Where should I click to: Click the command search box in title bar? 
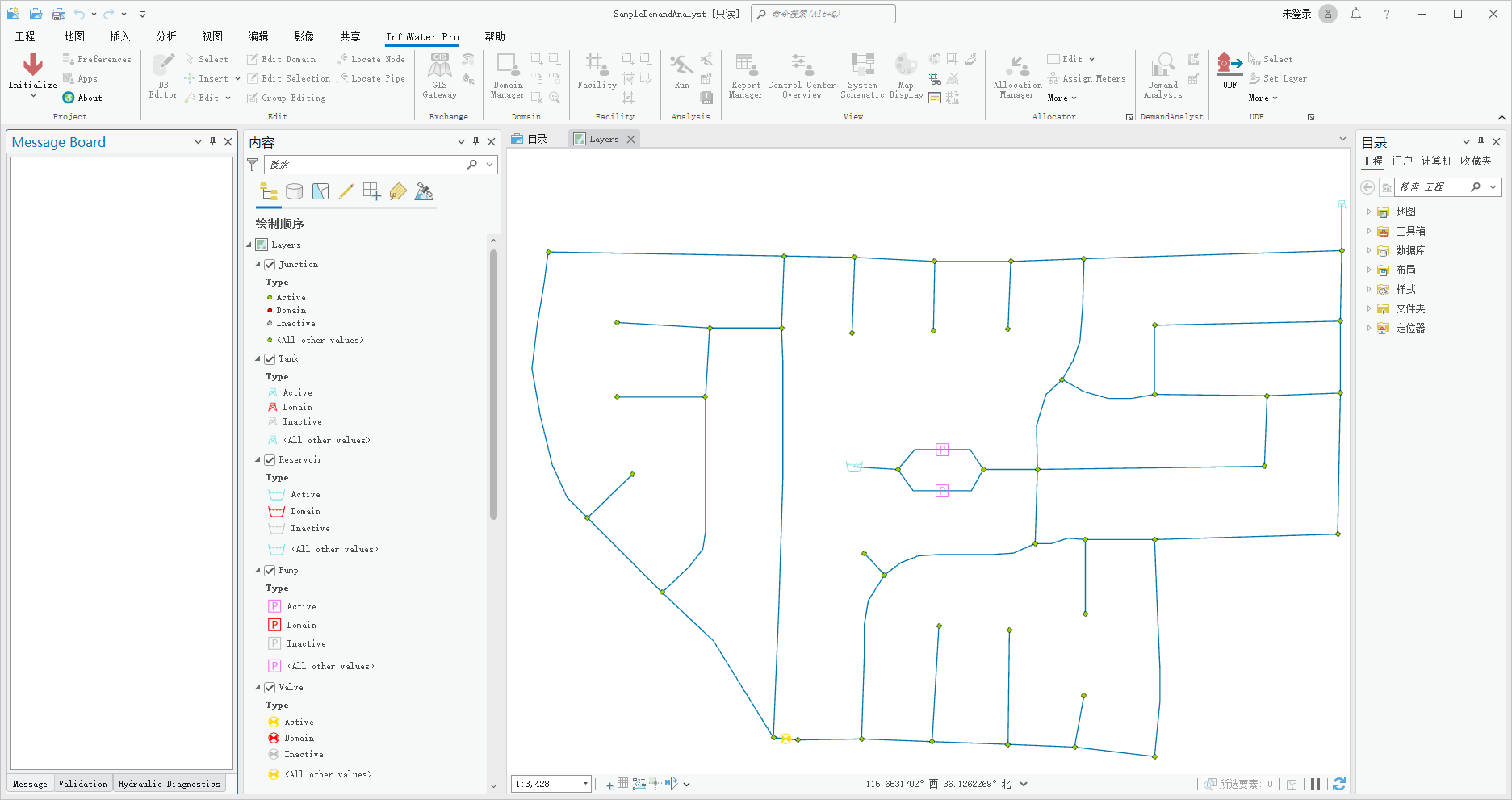click(823, 14)
